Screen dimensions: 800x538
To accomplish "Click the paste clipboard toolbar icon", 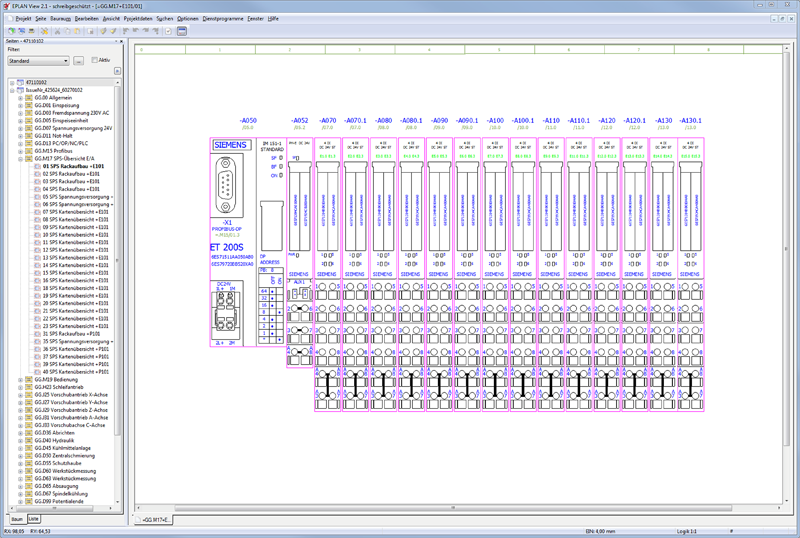I will 77,31.
